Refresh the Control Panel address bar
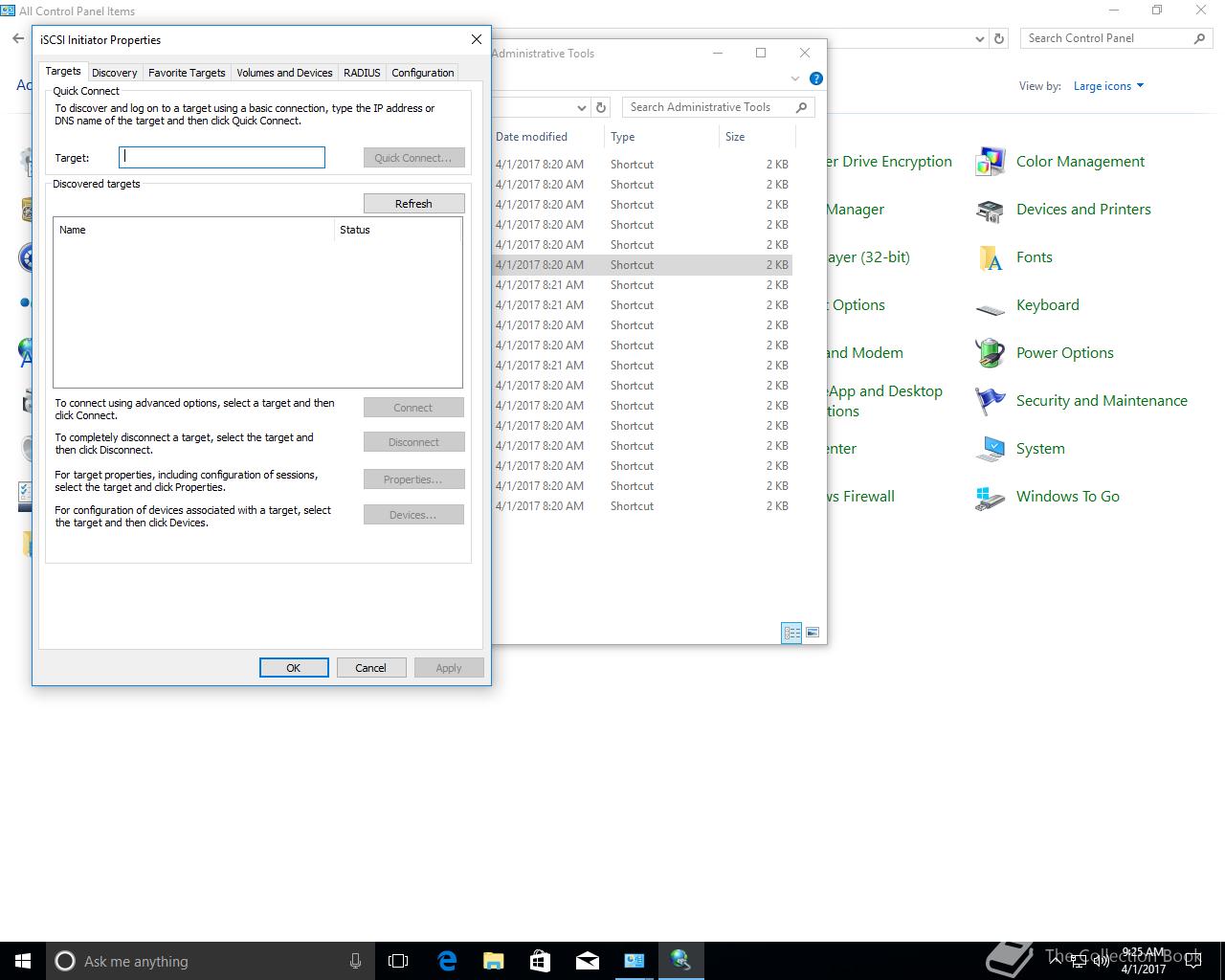 tap(999, 38)
